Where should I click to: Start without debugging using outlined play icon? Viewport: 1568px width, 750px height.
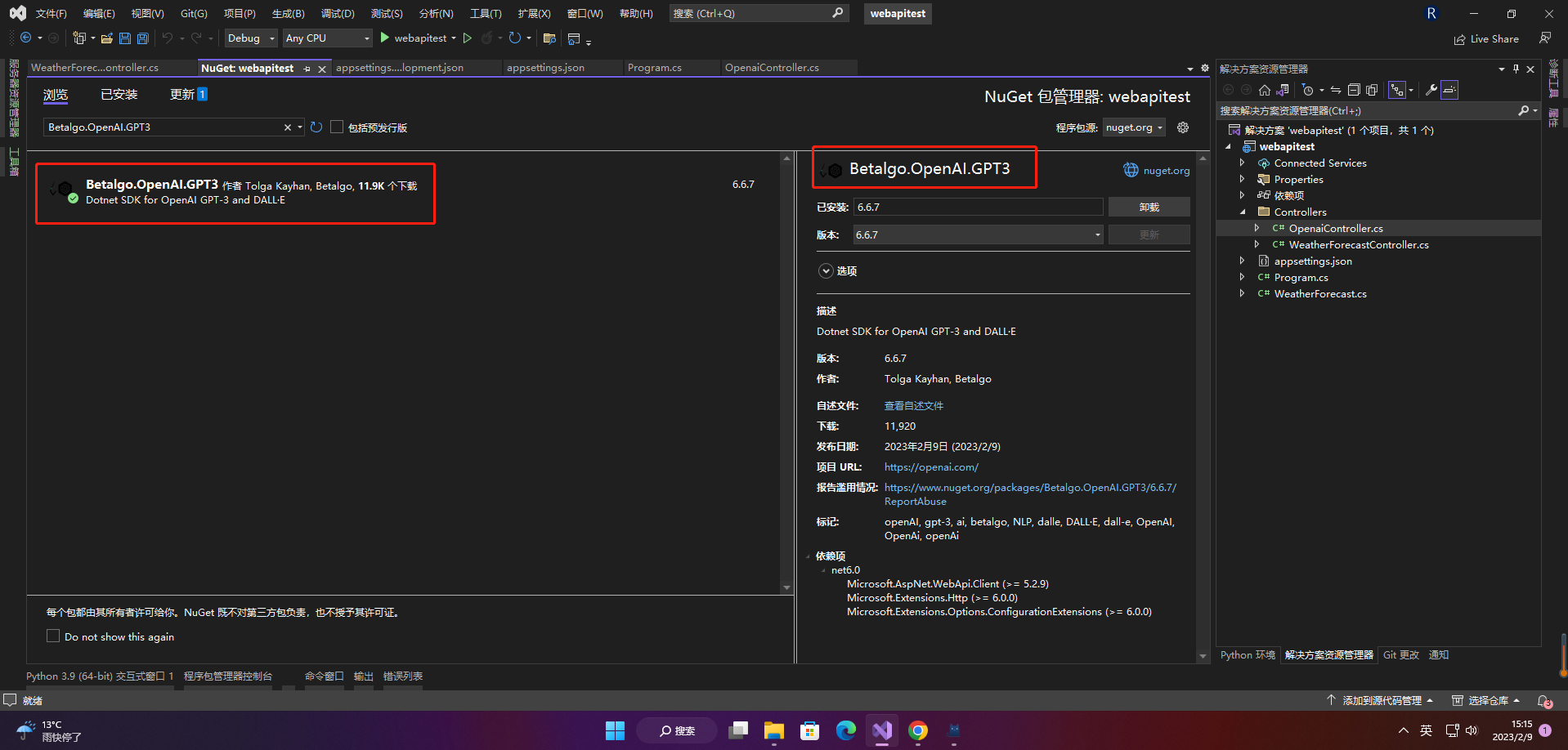coord(468,38)
